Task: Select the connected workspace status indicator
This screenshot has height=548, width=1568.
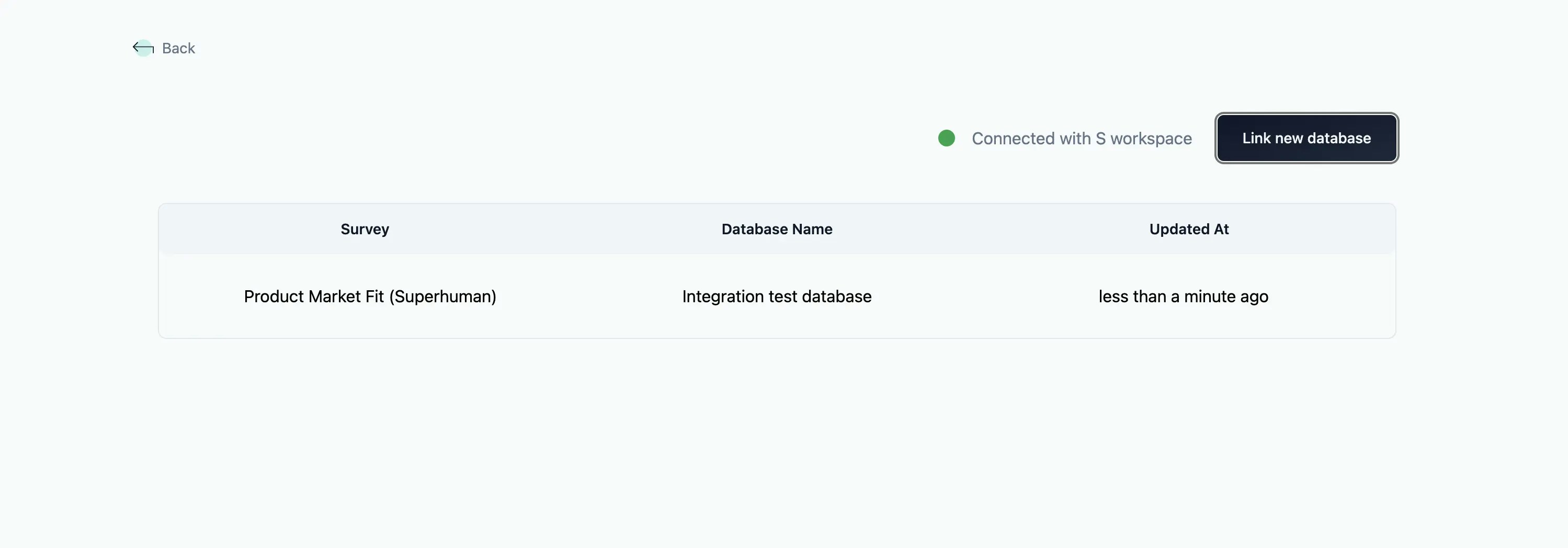Action: pos(946,138)
